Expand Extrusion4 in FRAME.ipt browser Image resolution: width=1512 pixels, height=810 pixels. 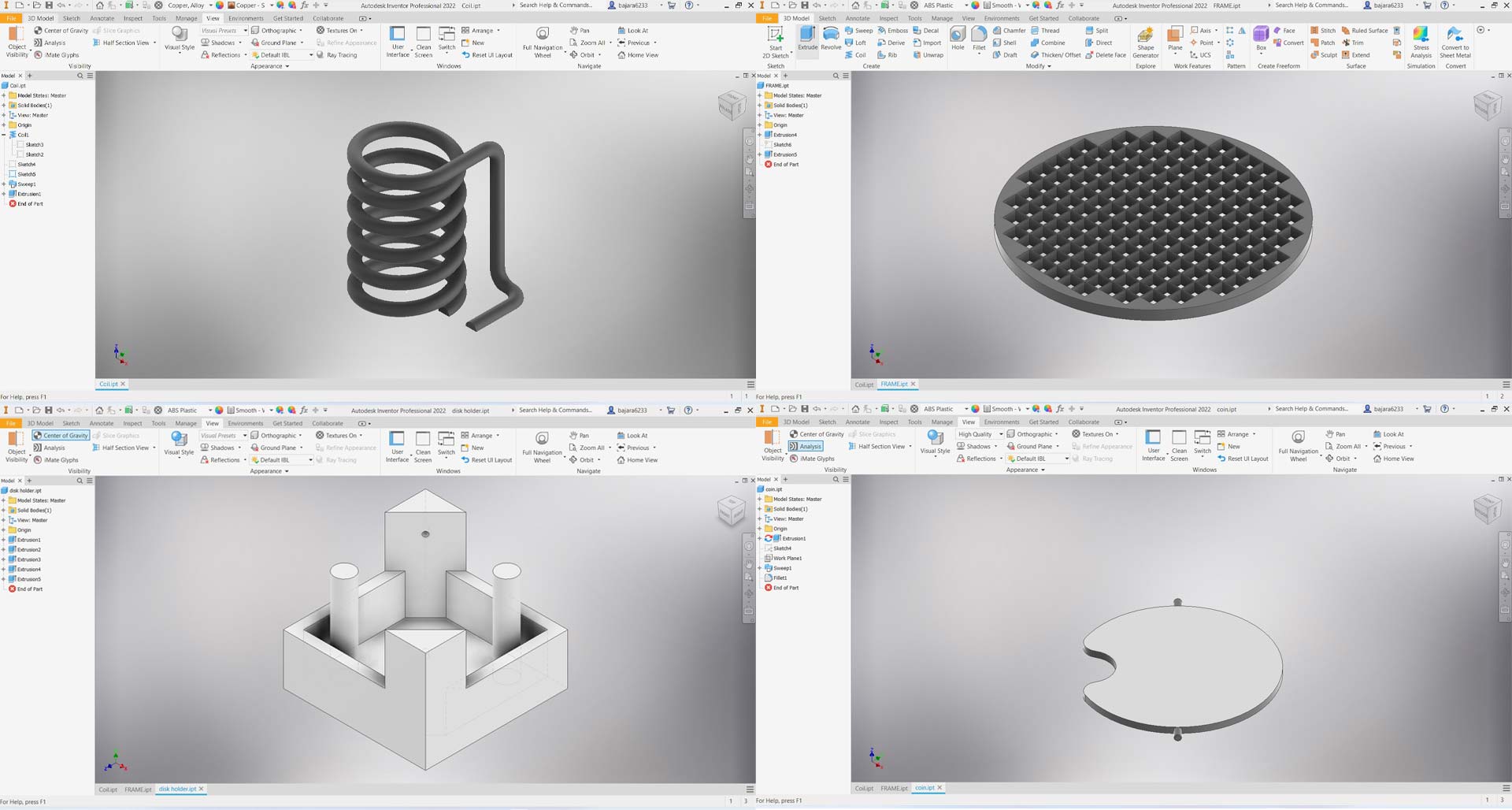click(x=760, y=135)
